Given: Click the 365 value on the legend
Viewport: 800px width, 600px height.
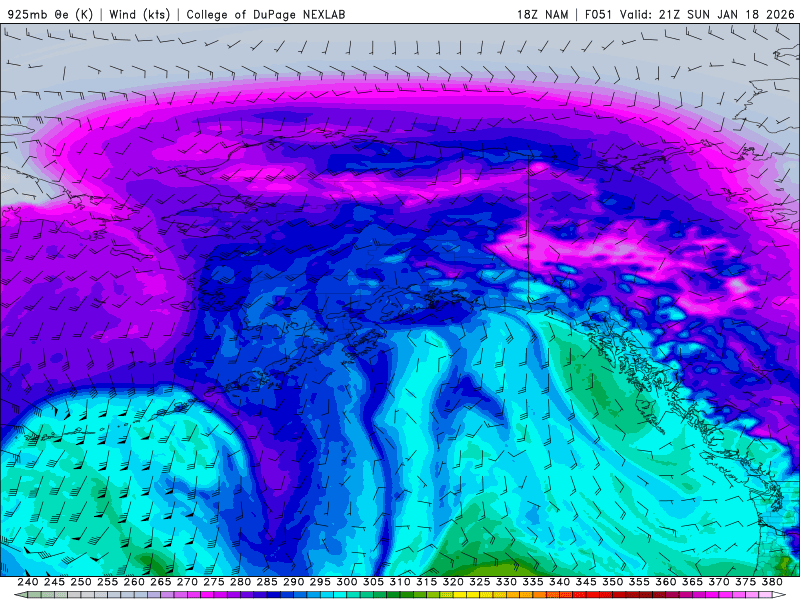Looking at the screenshot, I should [x=692, y=582].
